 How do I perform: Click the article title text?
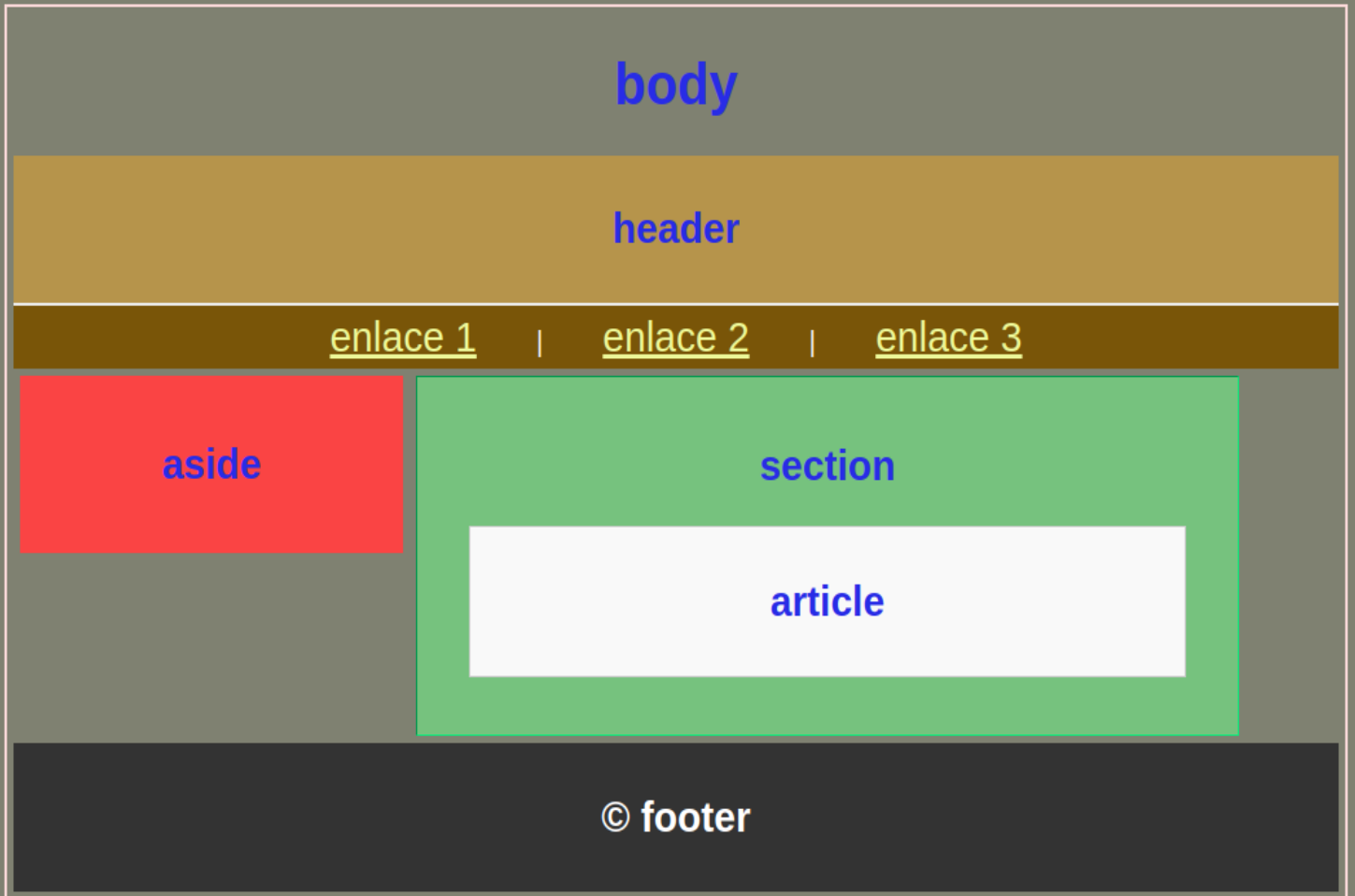pos(828,601)
